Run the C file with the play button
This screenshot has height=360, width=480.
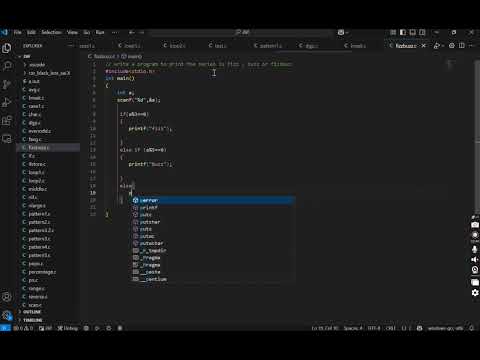click(436, 46)
